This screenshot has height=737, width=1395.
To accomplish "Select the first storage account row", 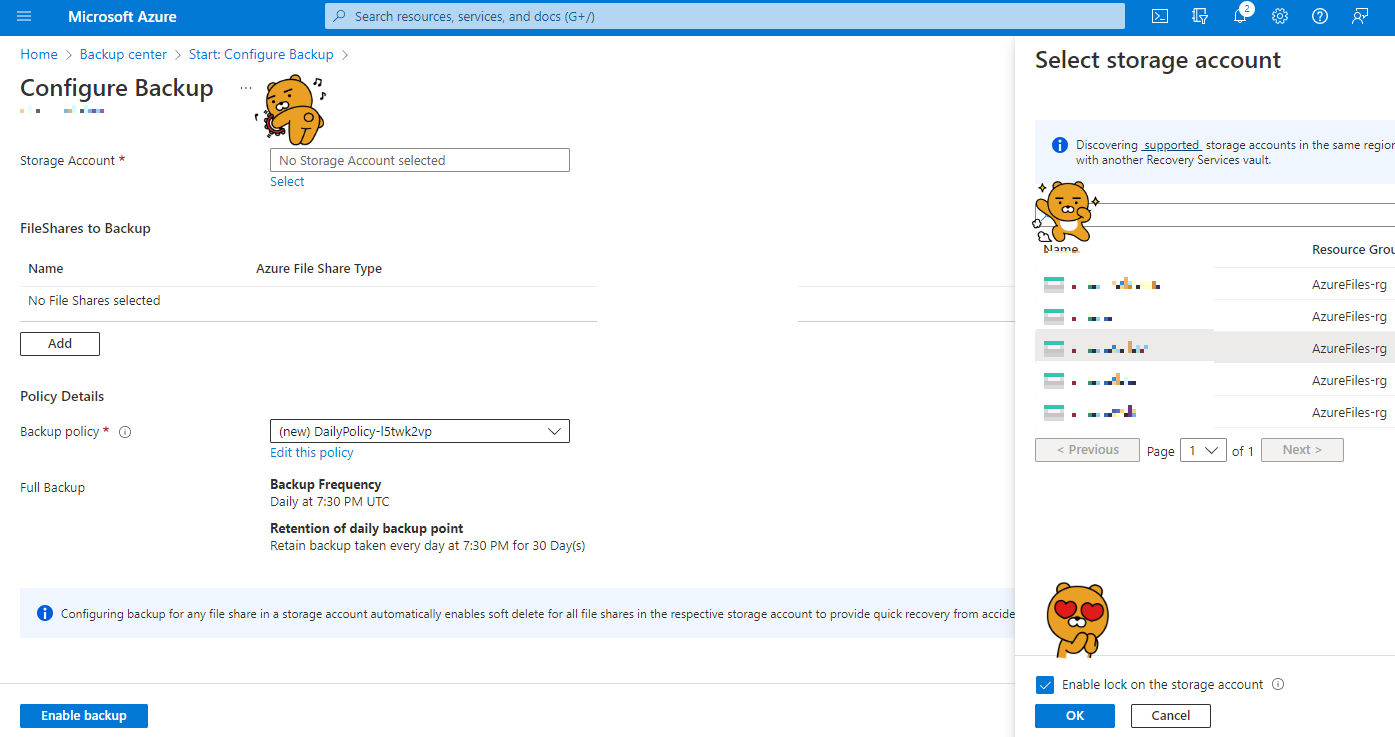I will (1215, 284).
